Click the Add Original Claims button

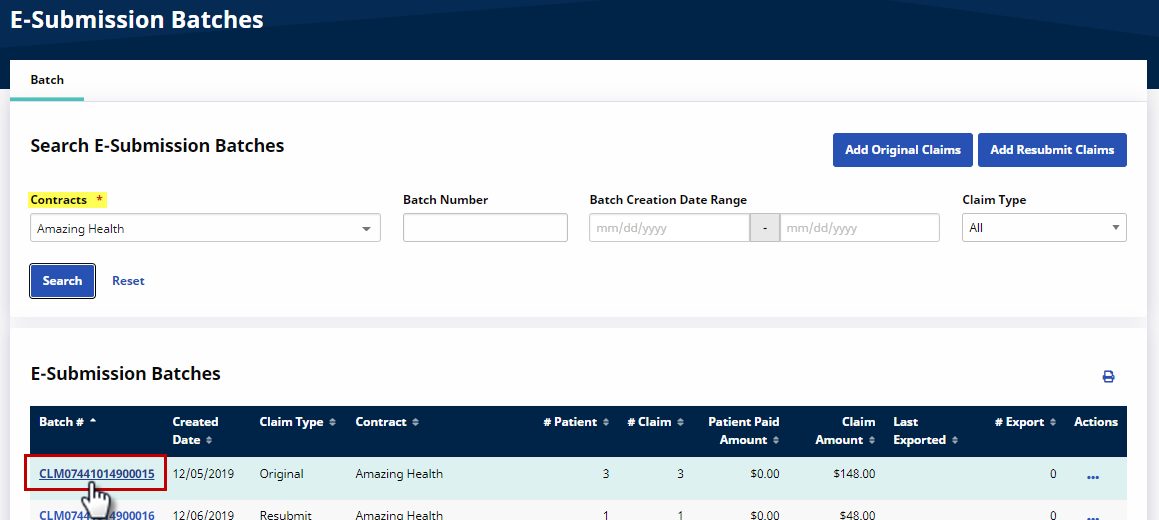902,150
